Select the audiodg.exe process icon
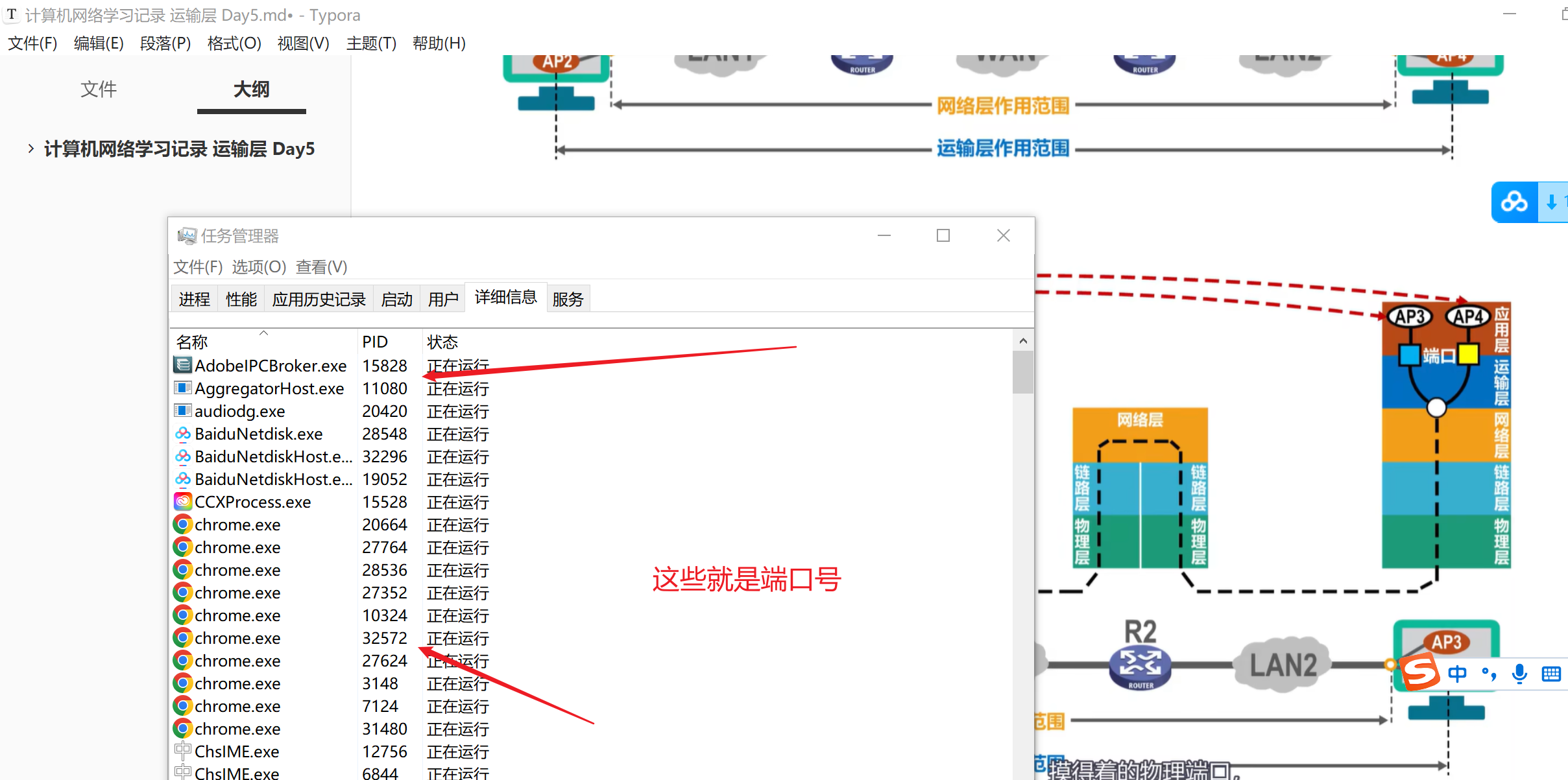This screenshot has height=780, width=1568. point(183,410)
